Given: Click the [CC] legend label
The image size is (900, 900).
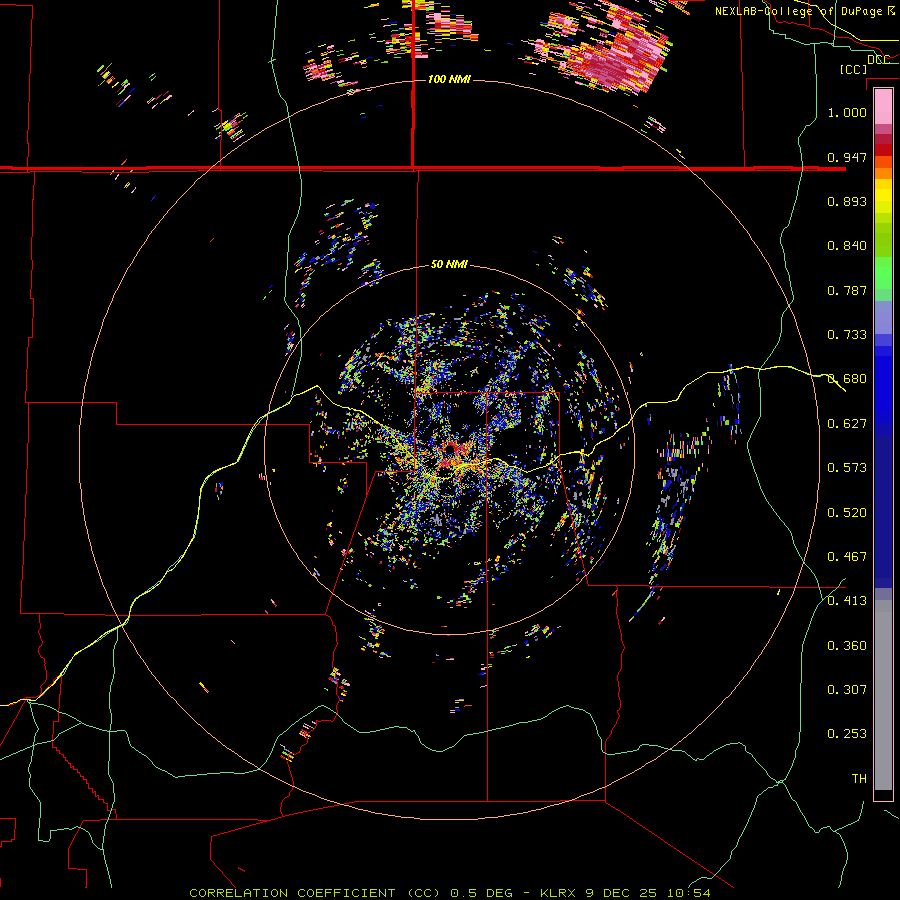Looking at the screenshot, I should [853, 69].
